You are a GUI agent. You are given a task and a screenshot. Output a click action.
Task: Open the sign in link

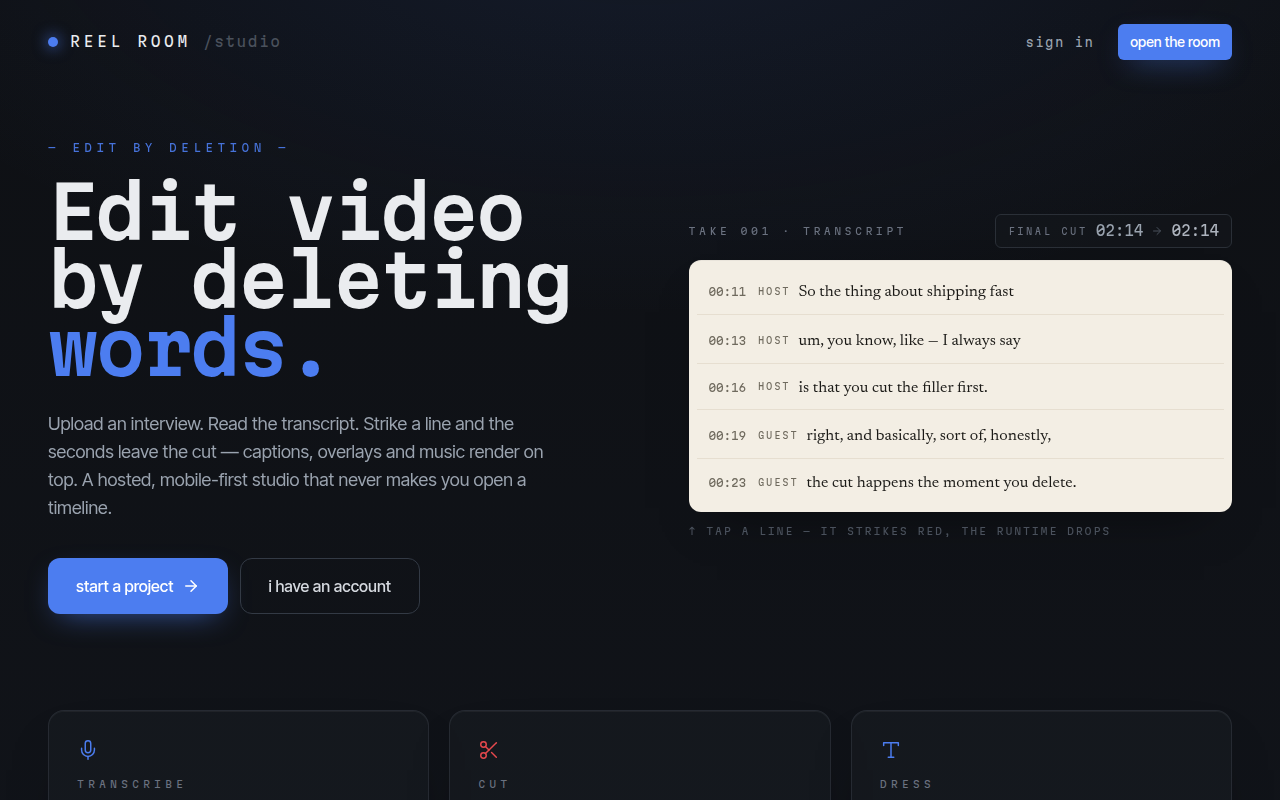point(1059,42)
